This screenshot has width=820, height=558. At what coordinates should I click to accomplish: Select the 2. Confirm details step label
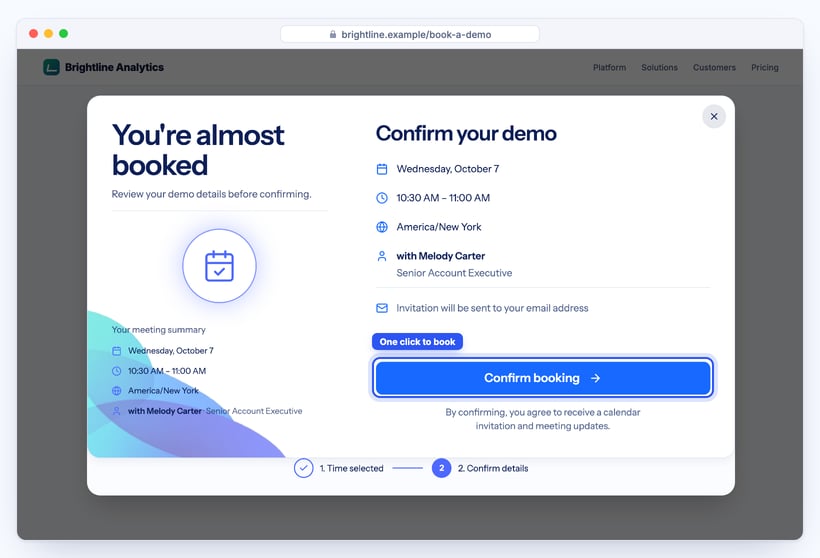point(493,468)
